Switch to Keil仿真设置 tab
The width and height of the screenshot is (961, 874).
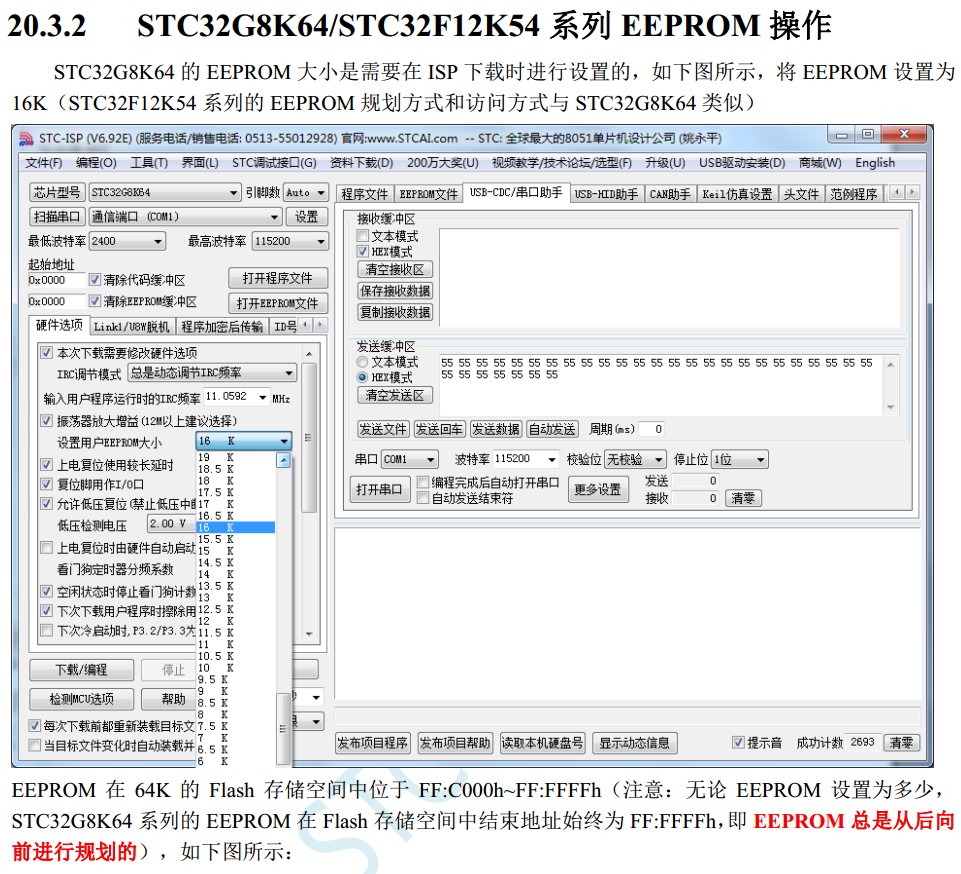pyautogui.click(x=737, y=194)
